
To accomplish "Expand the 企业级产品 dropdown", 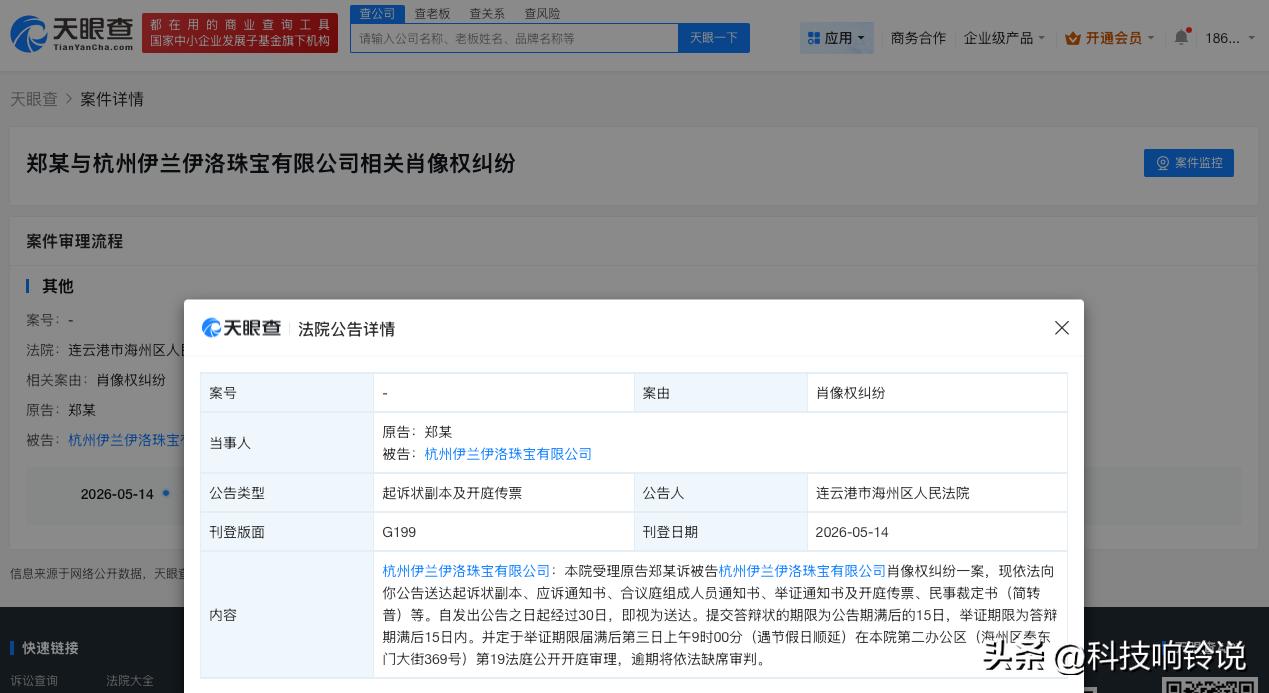I will point(1004,38).
